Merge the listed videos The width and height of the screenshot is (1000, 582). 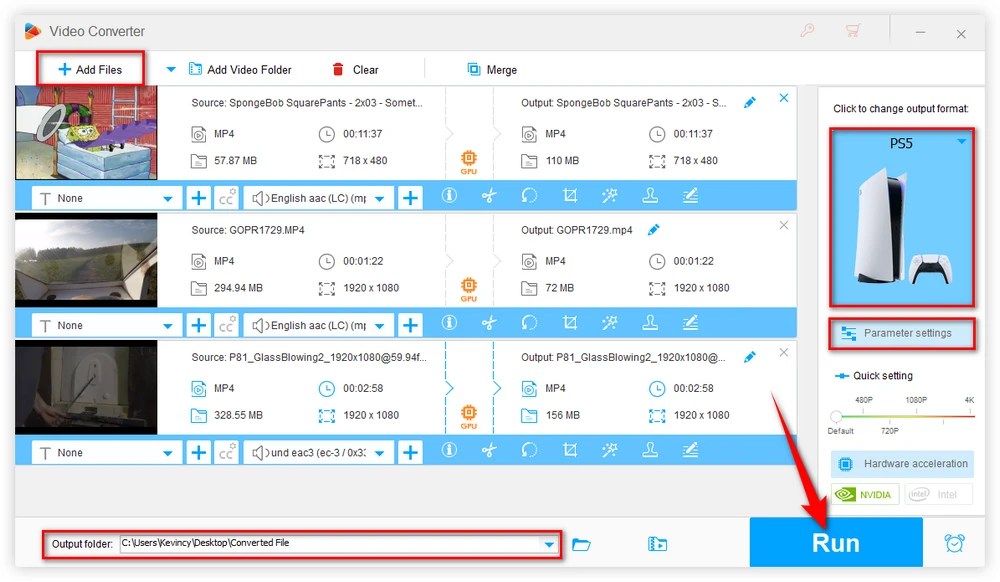tap(492, 69)
